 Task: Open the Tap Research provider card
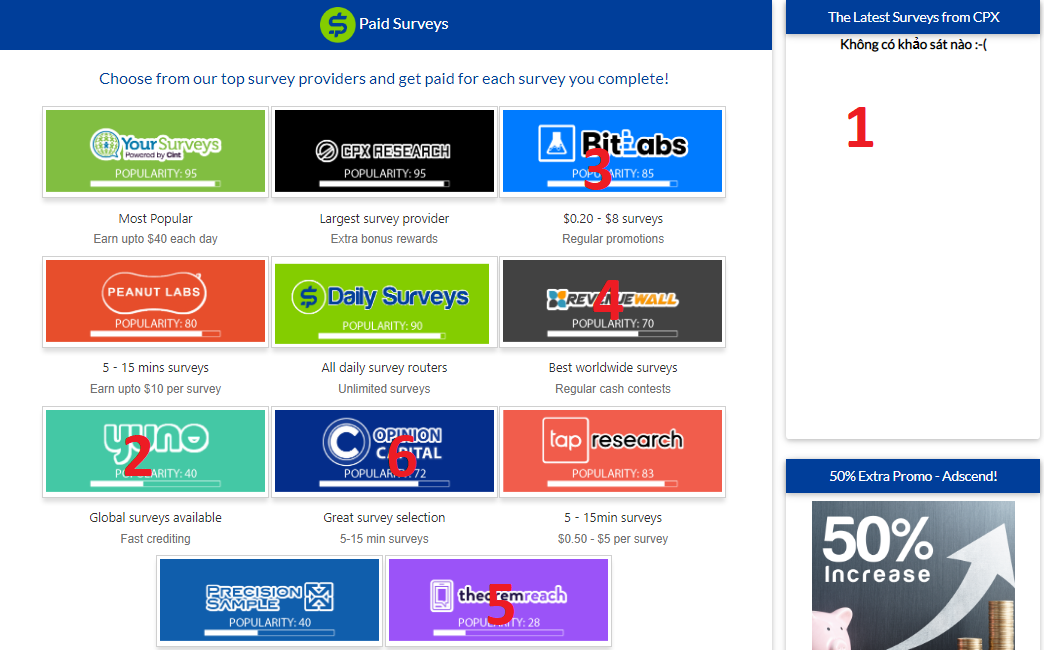[x=613, y=452]
